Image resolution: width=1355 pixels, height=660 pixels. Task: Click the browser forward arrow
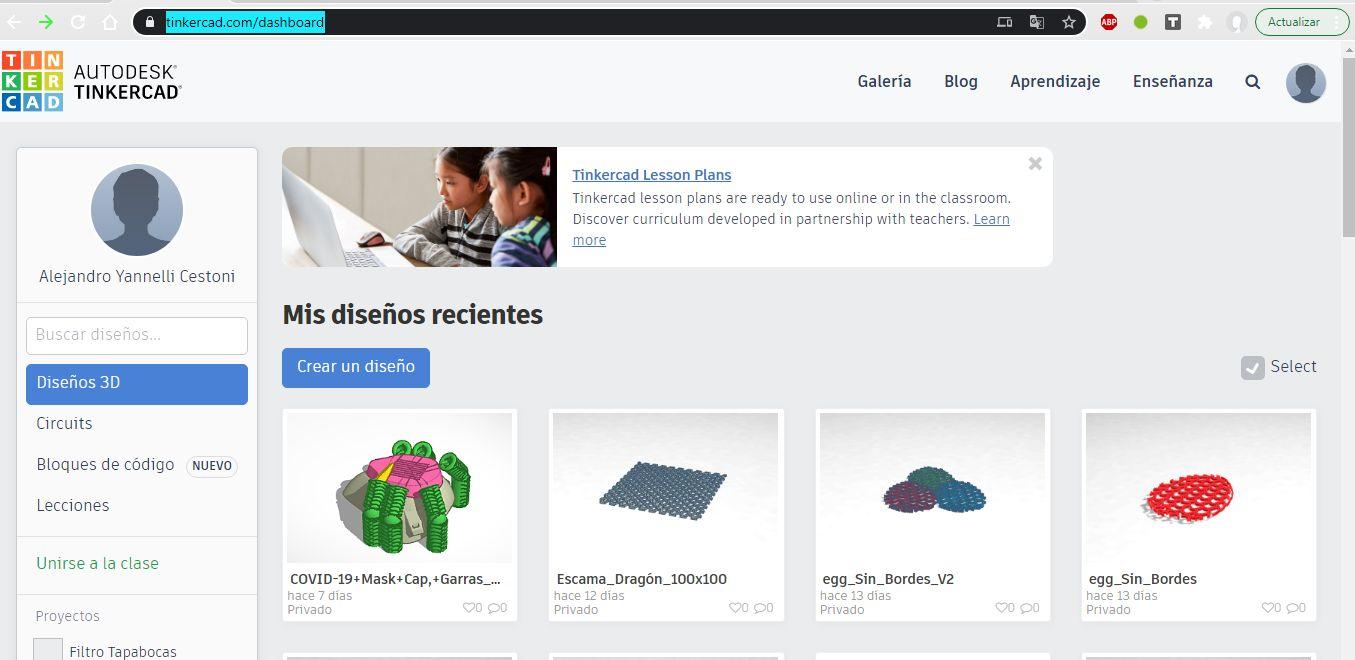[x=46, y=21]
